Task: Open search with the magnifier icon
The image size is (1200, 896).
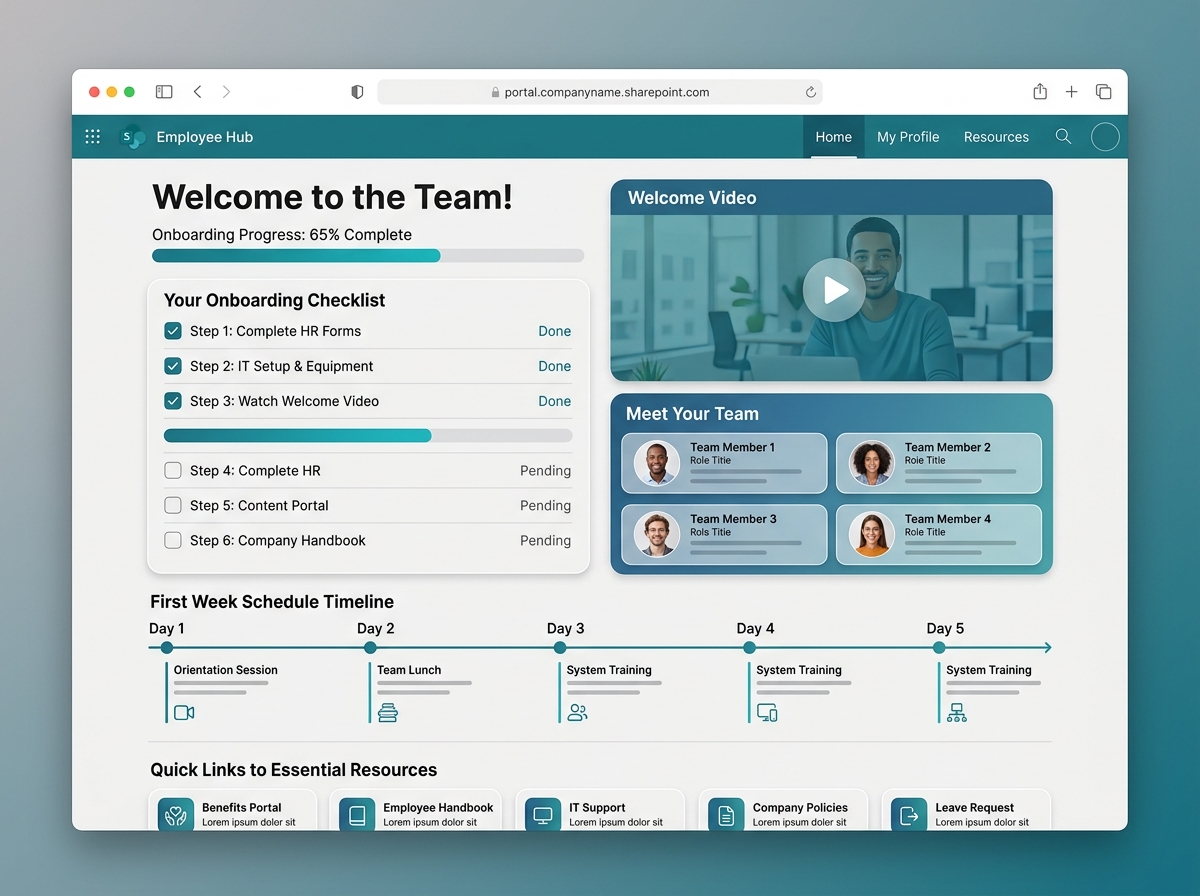Action: [1063, 137]
